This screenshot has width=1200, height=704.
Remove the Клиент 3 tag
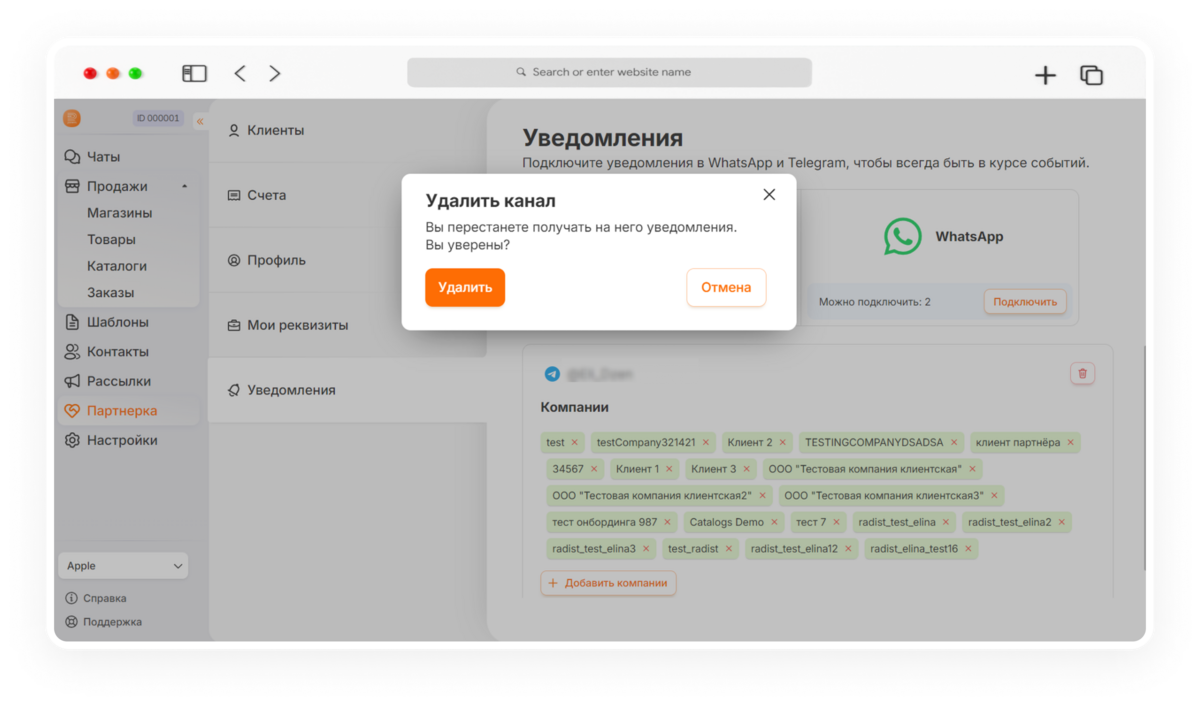click(x=746, y=468)
